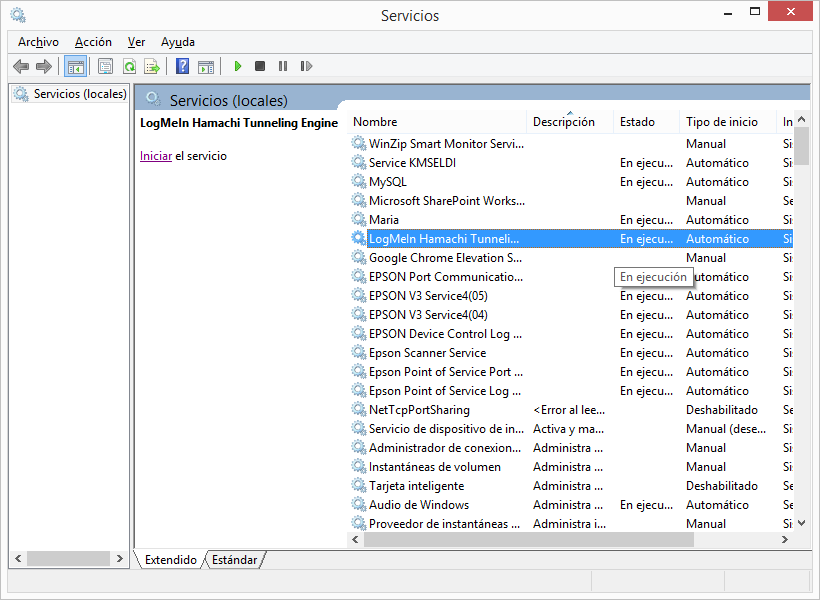
Task: Select the MySQL service row
Action: click(x=388, y=182)
